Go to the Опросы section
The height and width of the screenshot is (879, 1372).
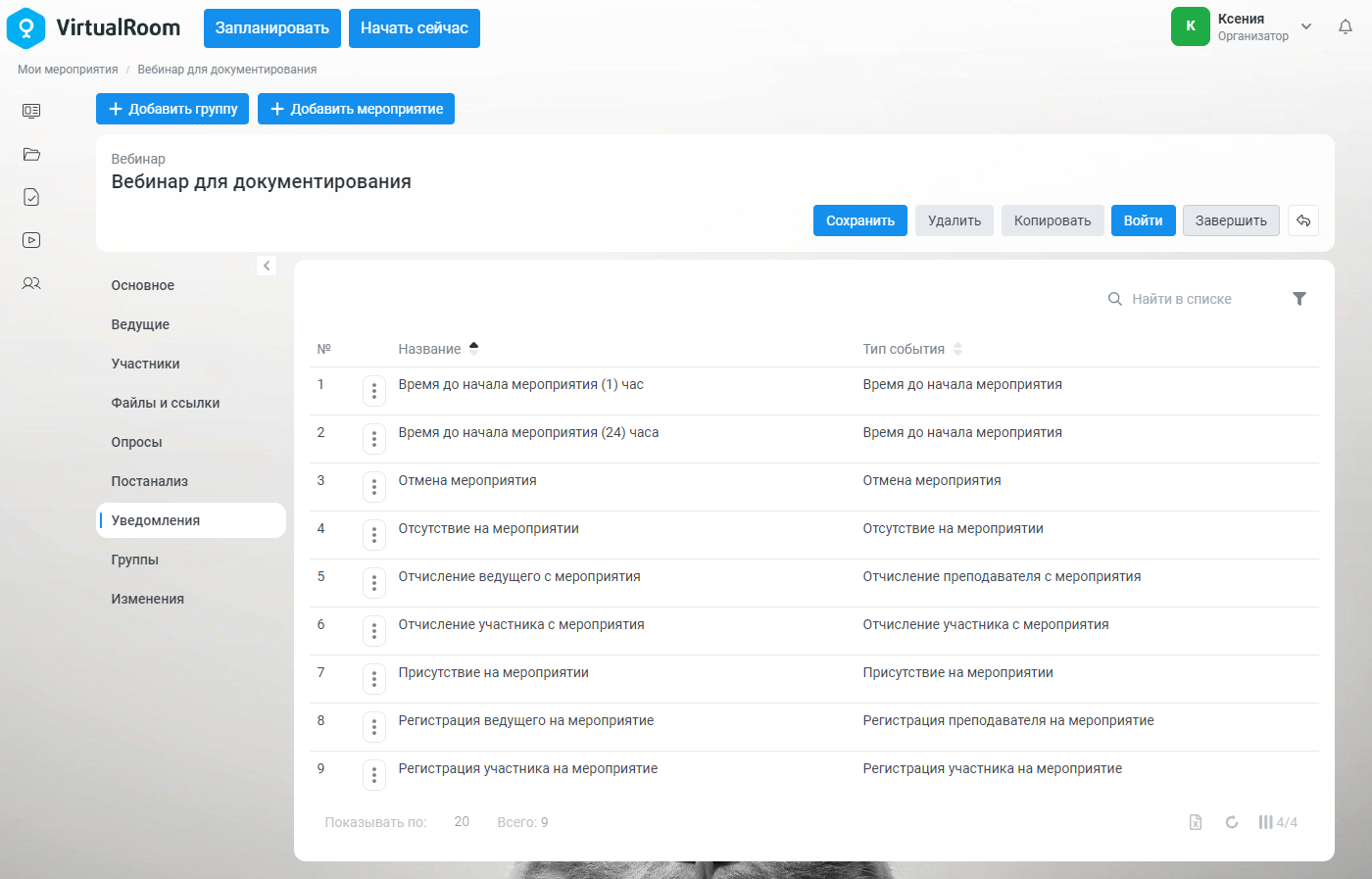point(137,442)
